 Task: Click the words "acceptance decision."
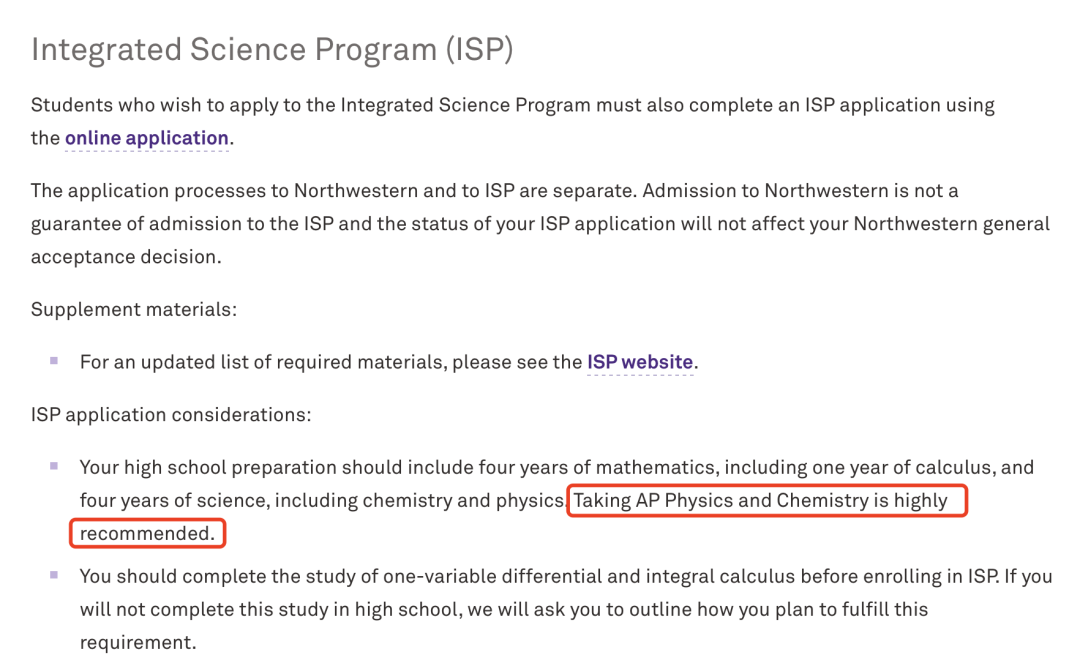[125, 257]
